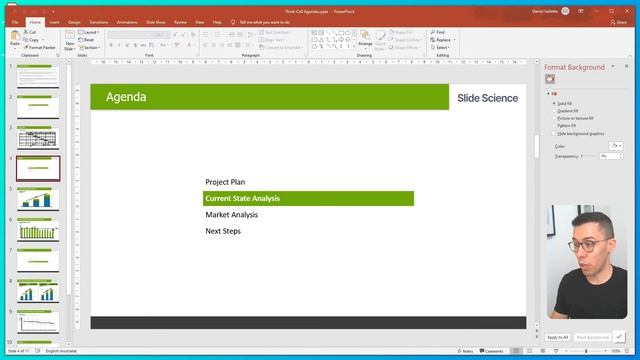Switch to Reading View icon in status bar

[542, 351]
